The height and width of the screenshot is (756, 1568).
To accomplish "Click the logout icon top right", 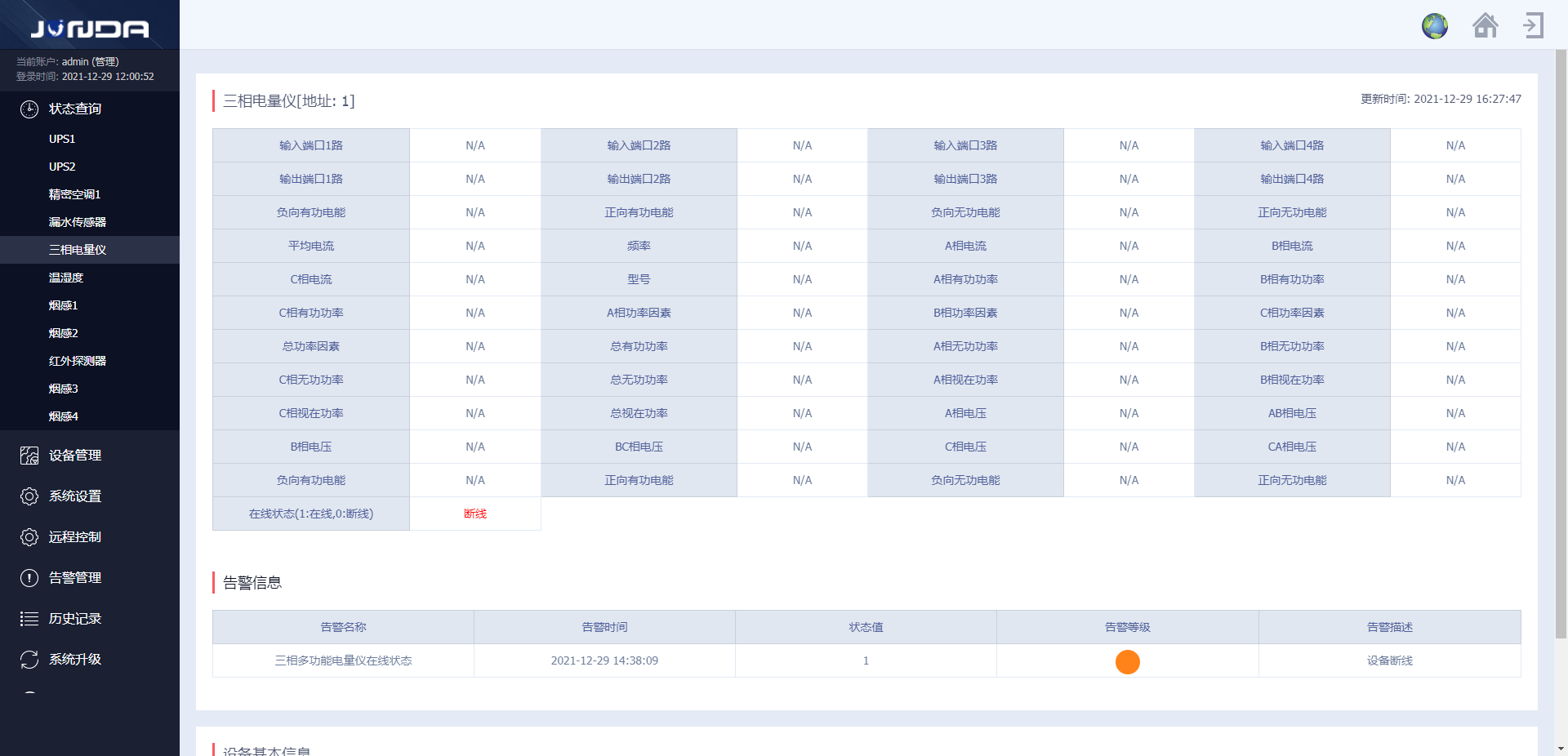I will [x=1533, y=26].
